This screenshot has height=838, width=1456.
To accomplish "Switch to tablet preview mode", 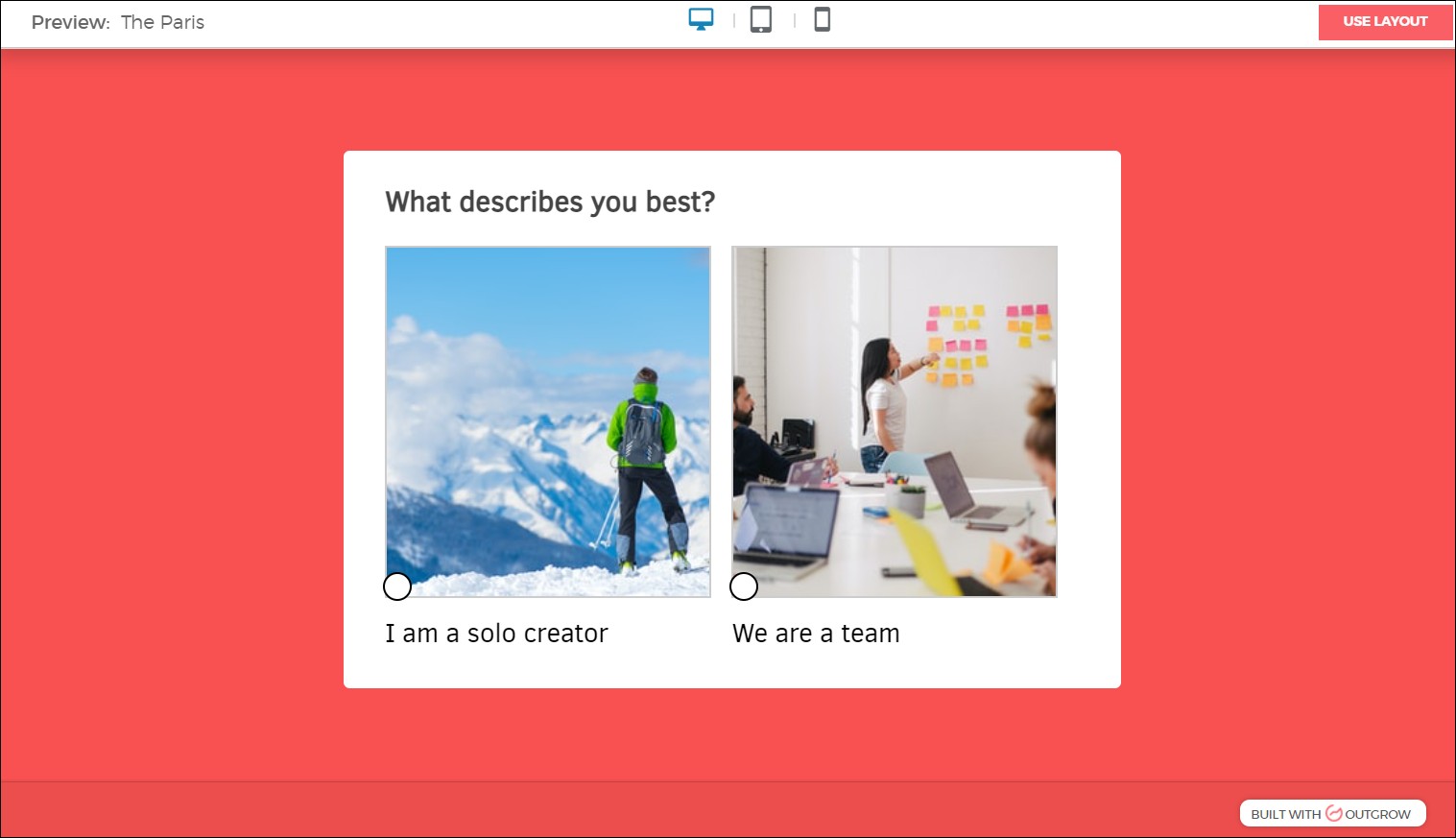I will (761, 19).
